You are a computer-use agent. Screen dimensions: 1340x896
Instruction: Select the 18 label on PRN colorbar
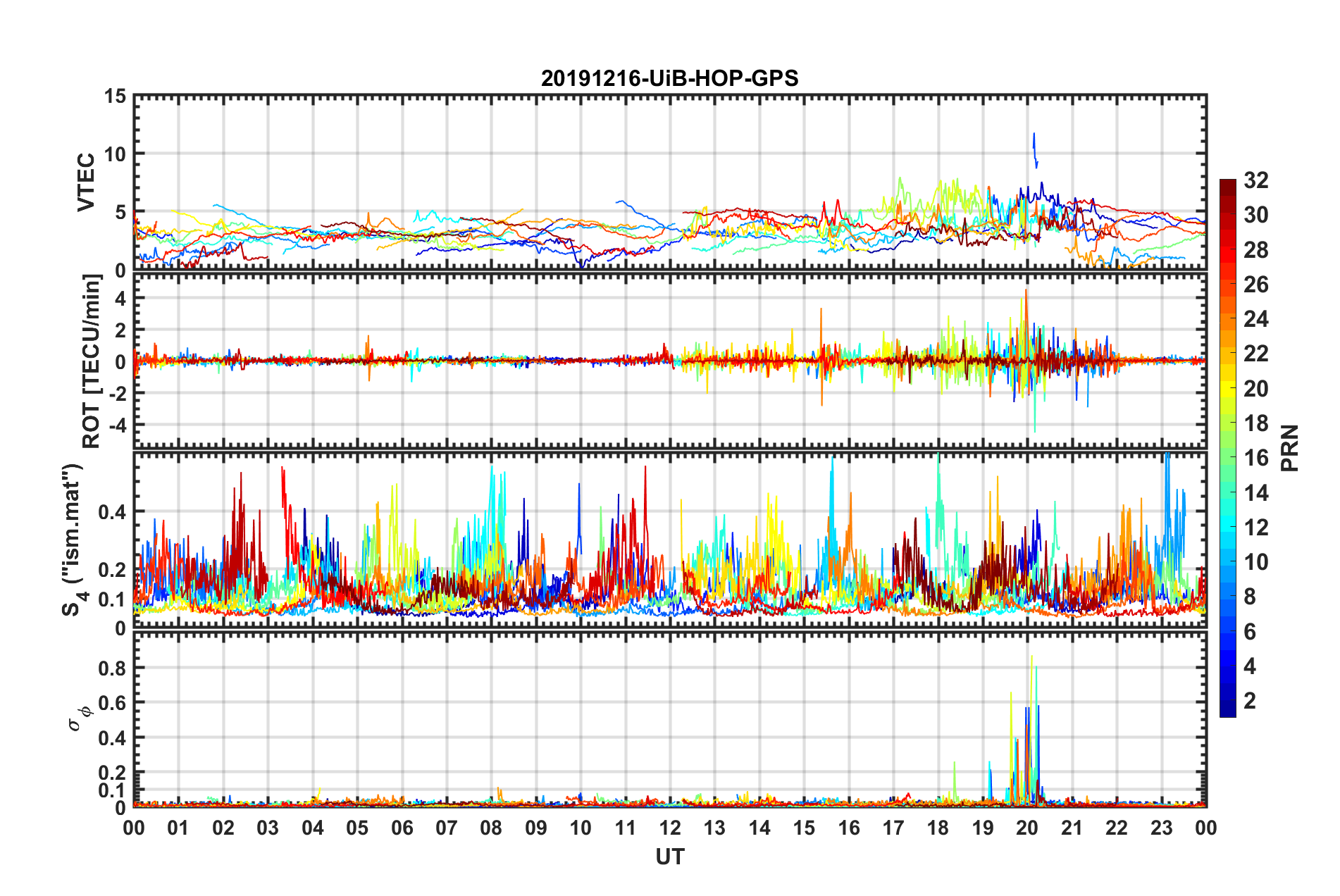pos(1255,423)
